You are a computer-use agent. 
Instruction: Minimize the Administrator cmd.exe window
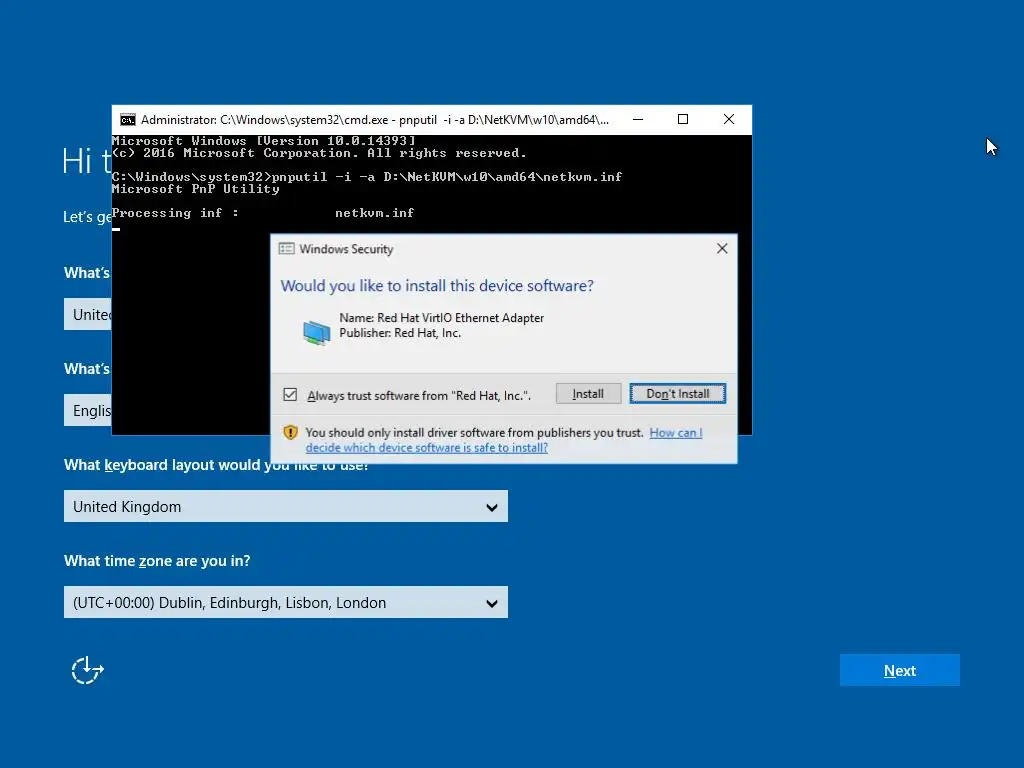638,120
